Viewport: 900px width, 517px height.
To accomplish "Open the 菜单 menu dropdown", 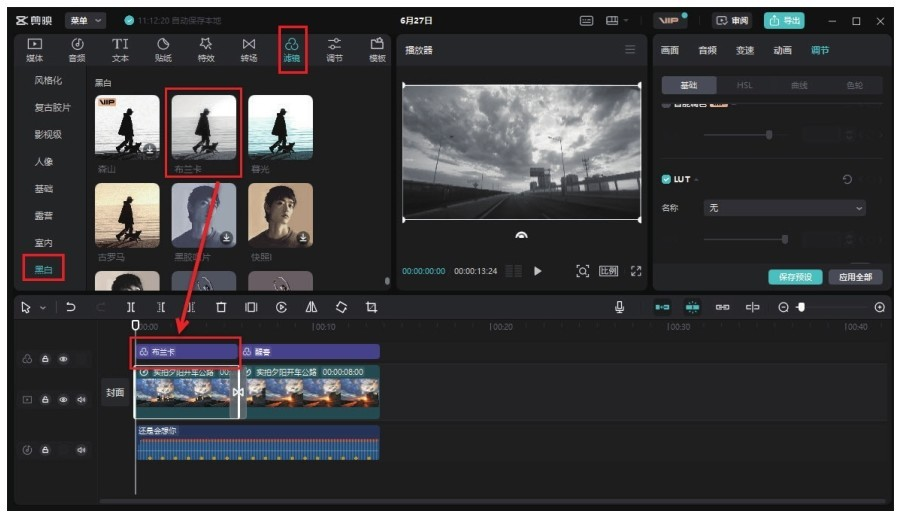I will coord(85,21).
